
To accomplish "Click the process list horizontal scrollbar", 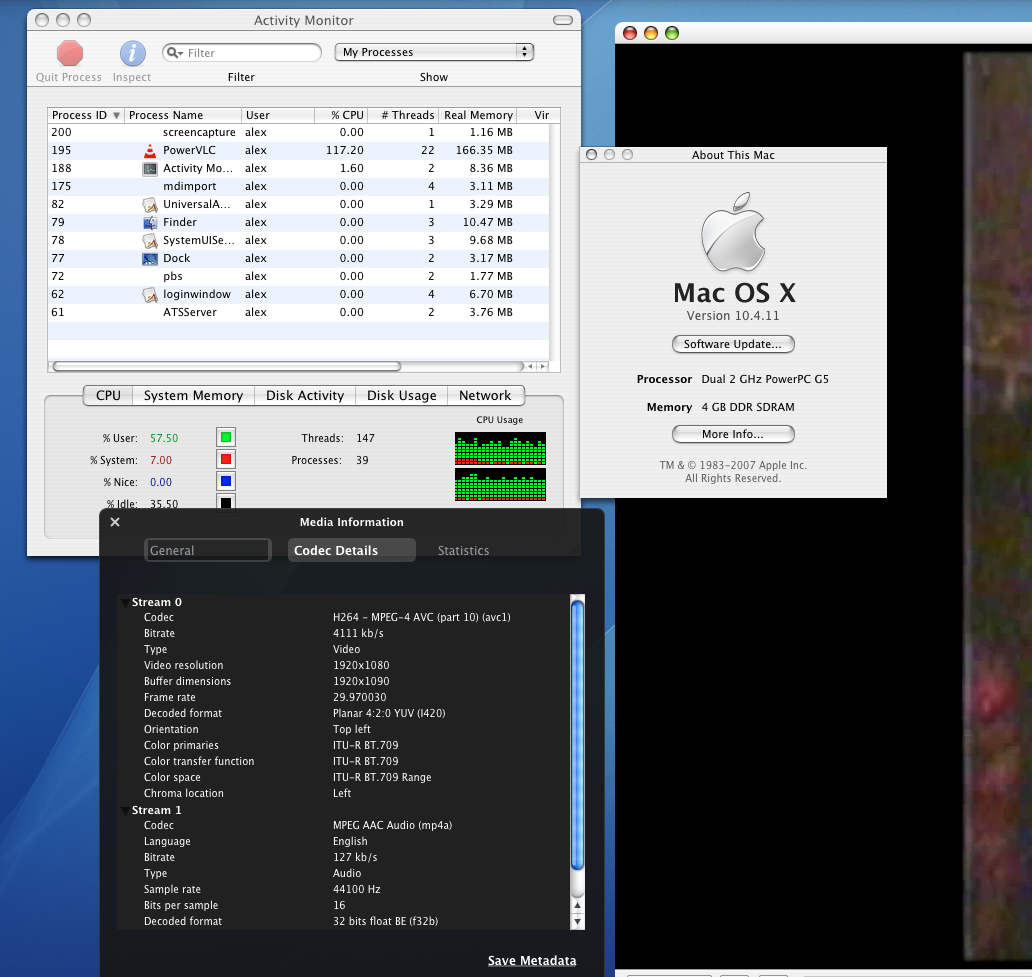I will [226, 366].
